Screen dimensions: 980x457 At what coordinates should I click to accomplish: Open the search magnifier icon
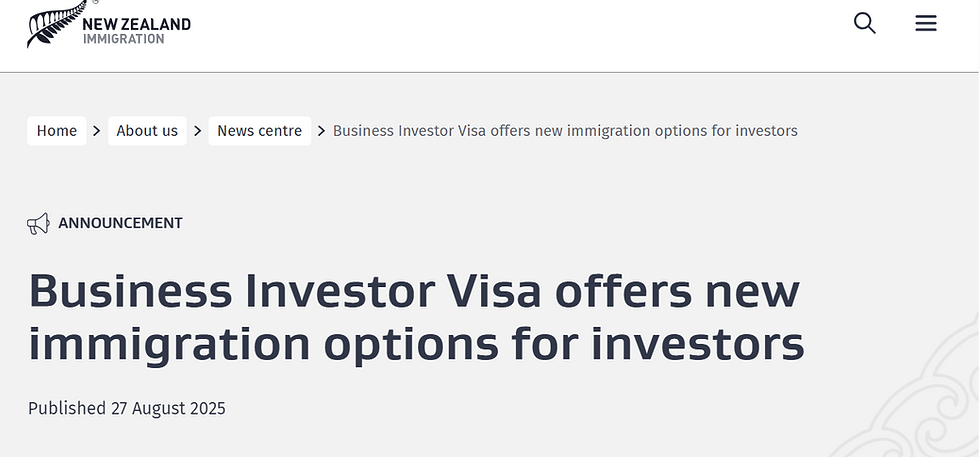865,23
